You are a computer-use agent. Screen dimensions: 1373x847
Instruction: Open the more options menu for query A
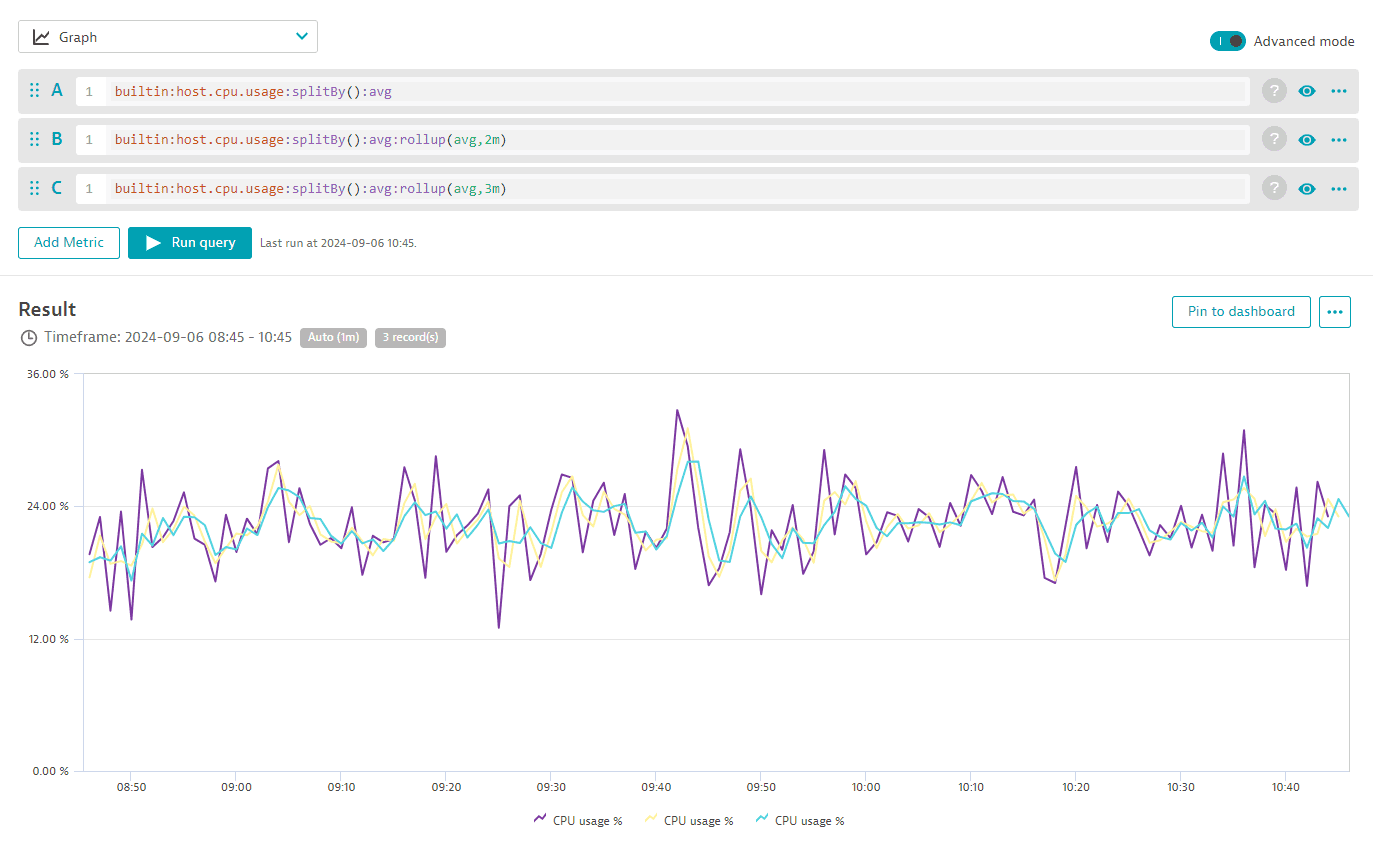pyautogui.click(x=1339, y=90)
